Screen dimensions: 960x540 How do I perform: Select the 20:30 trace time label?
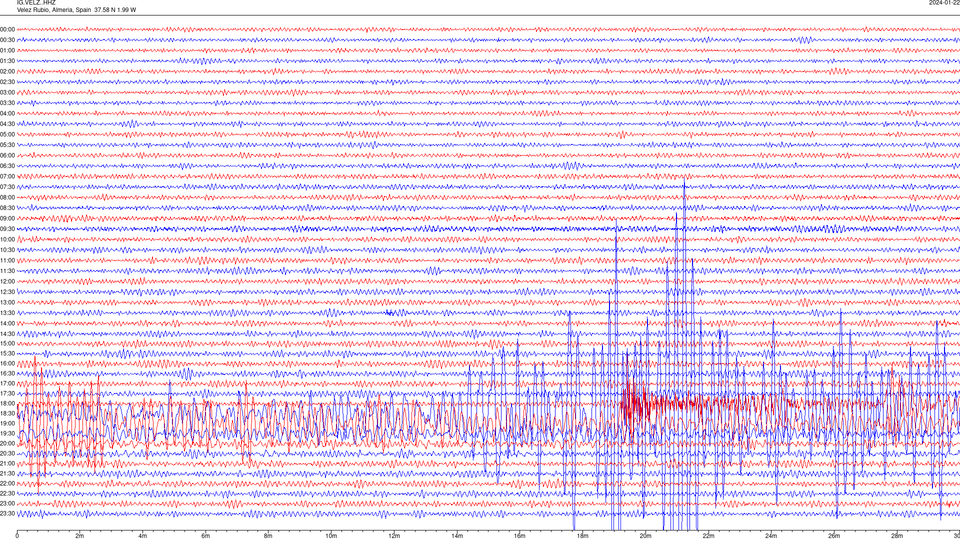click(7, 453)
